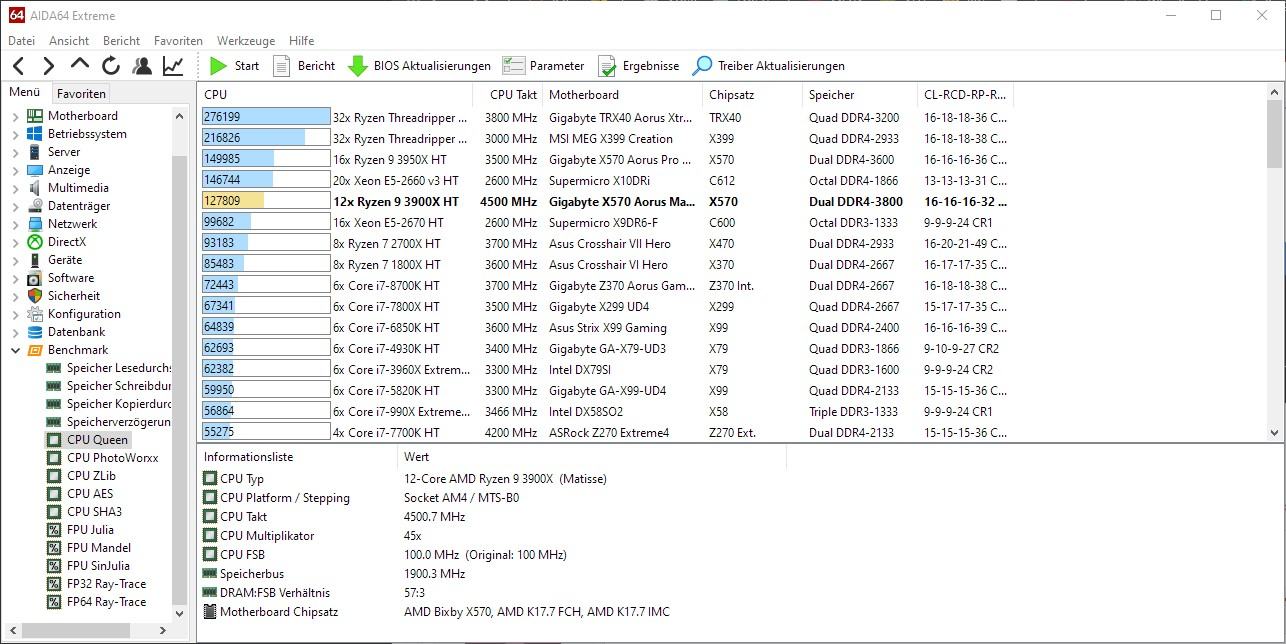Switch to the Menü tab in the sidebar
1286x644 pixels.
click(24, 92)
